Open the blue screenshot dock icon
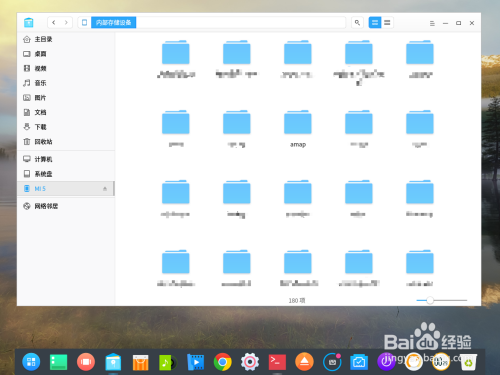 click(359, 362)
